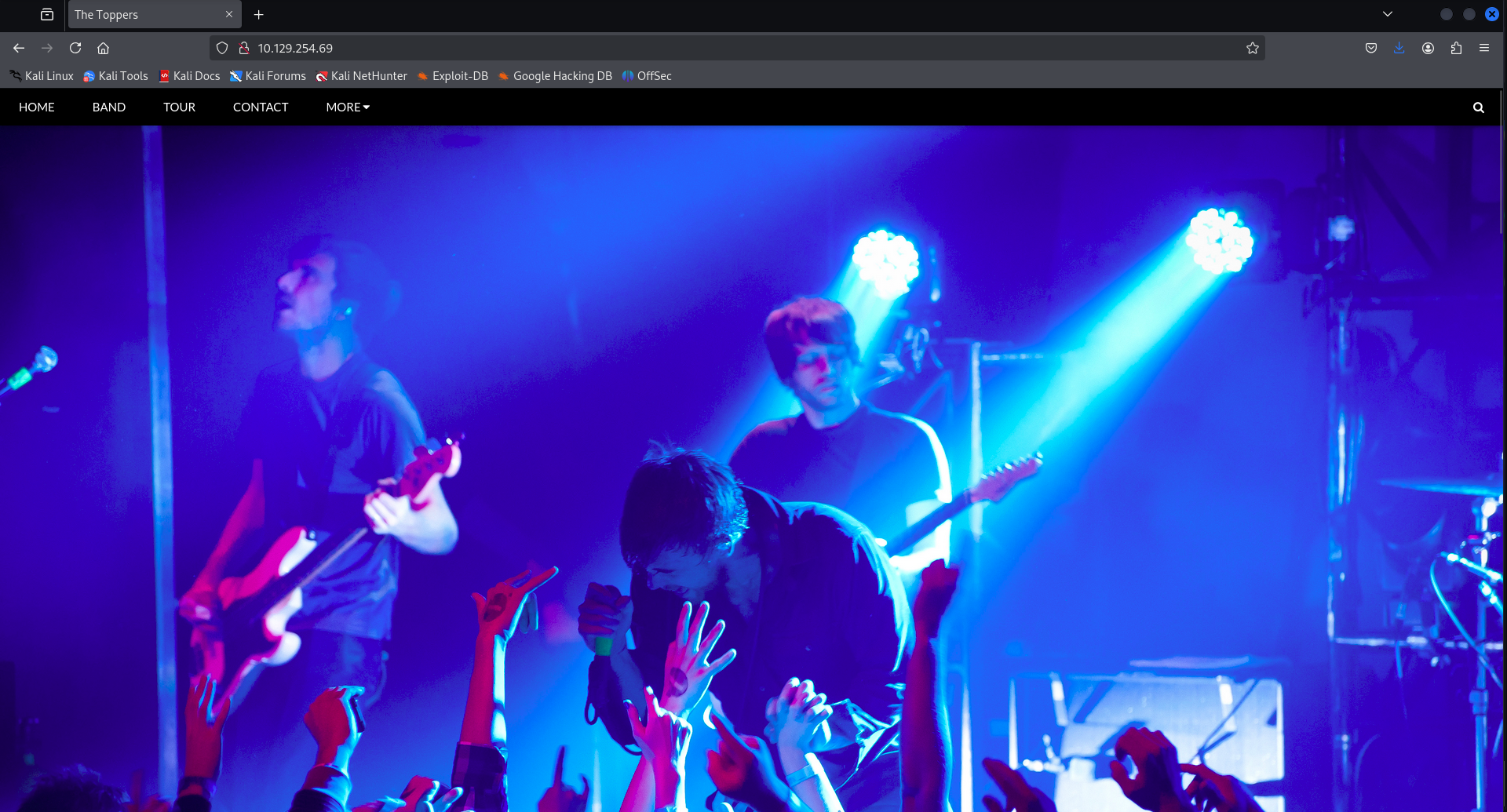The height and width of the screenshot is (812, 1507).
Task: Open the Firefox account icon
Action: (1428, 48)
